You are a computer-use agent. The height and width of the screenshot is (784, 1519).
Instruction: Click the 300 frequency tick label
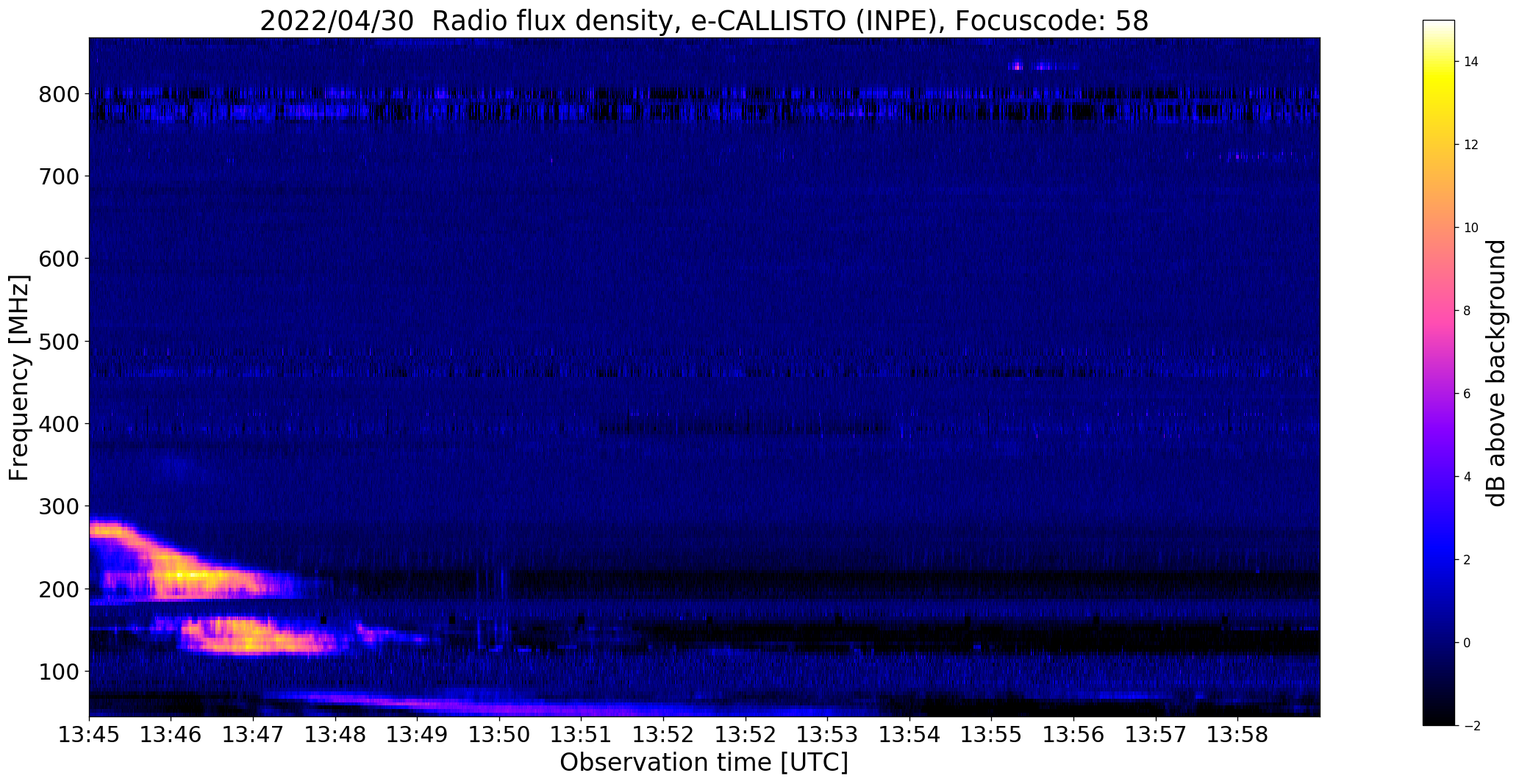click(x=58, y=506)
